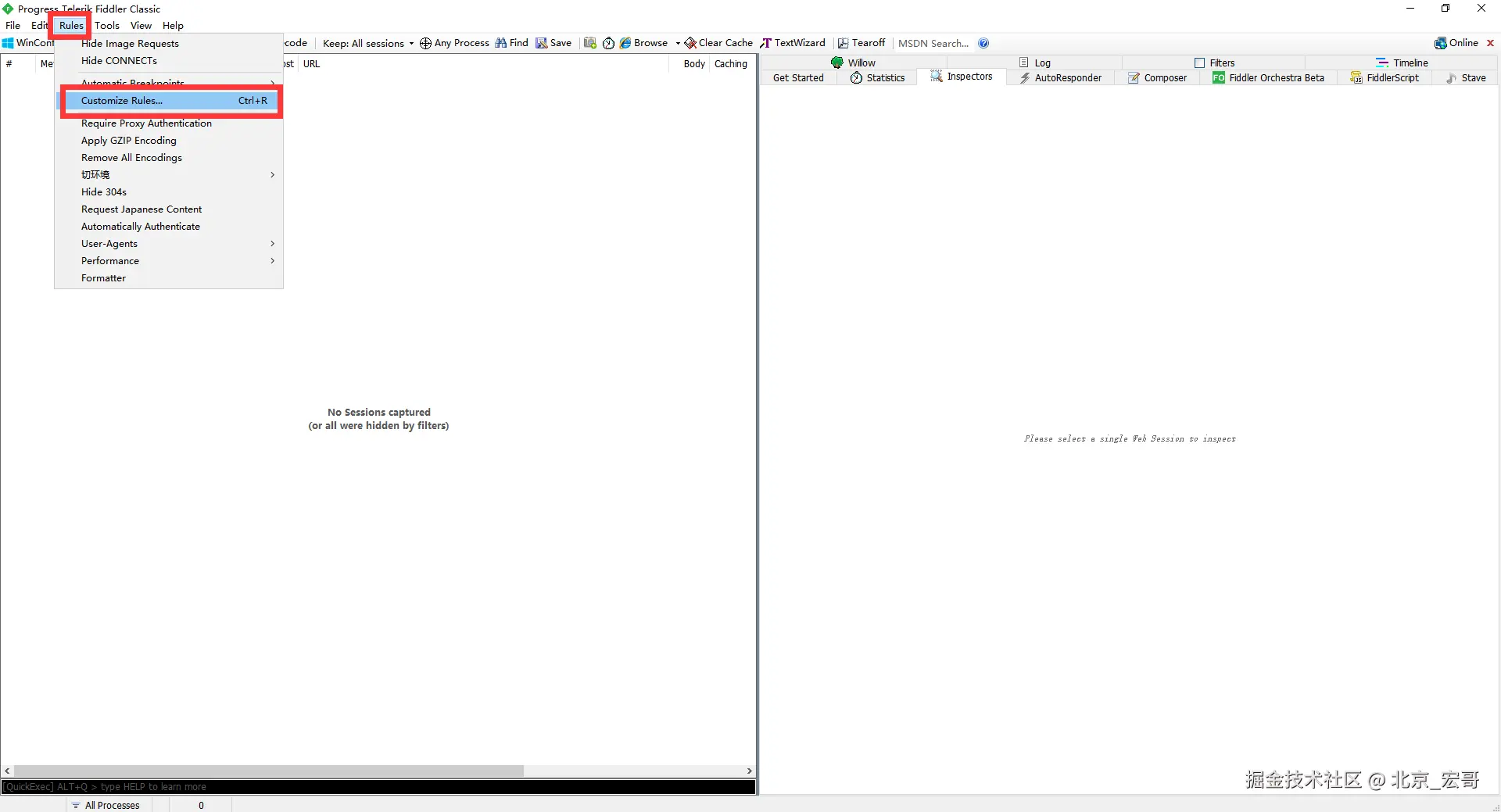Screen dimensions: 1501x812
Task: Click the scrollbar right arrow in session list
Action: (749, 771)
